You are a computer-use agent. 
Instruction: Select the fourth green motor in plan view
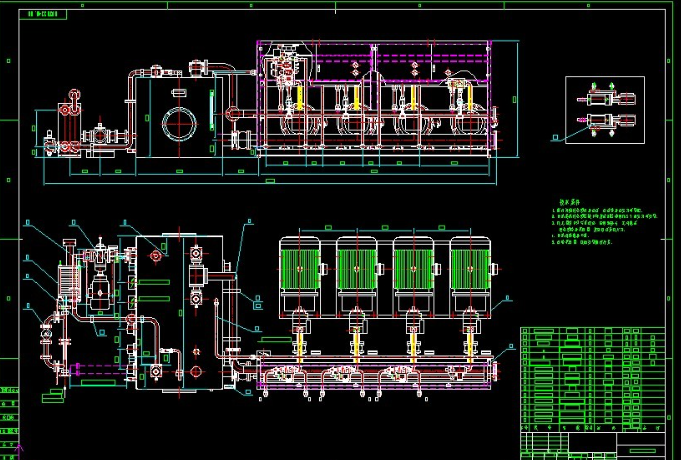click(x=470, y=269)
